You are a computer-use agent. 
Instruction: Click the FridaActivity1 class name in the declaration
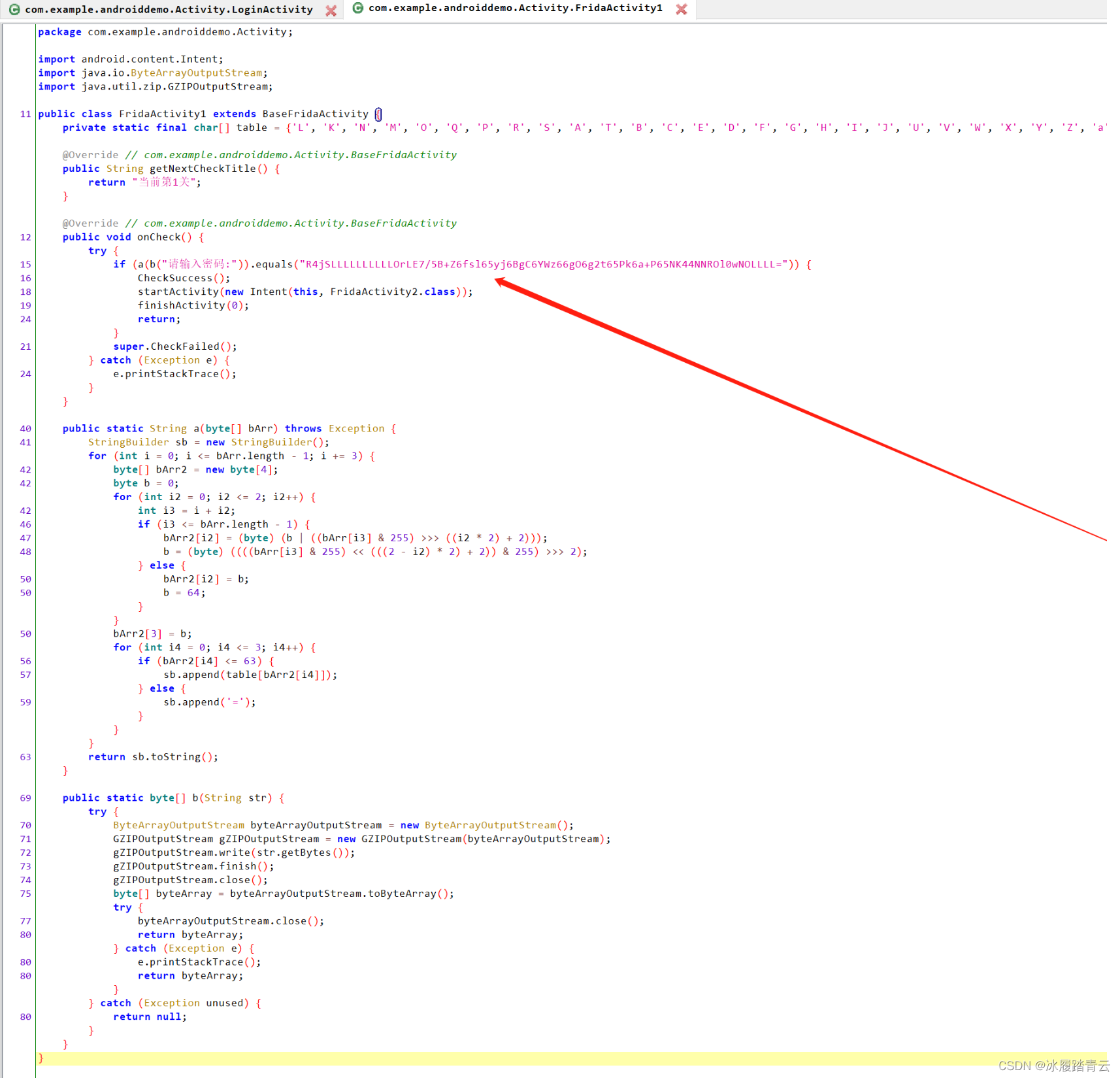(162, 114)
